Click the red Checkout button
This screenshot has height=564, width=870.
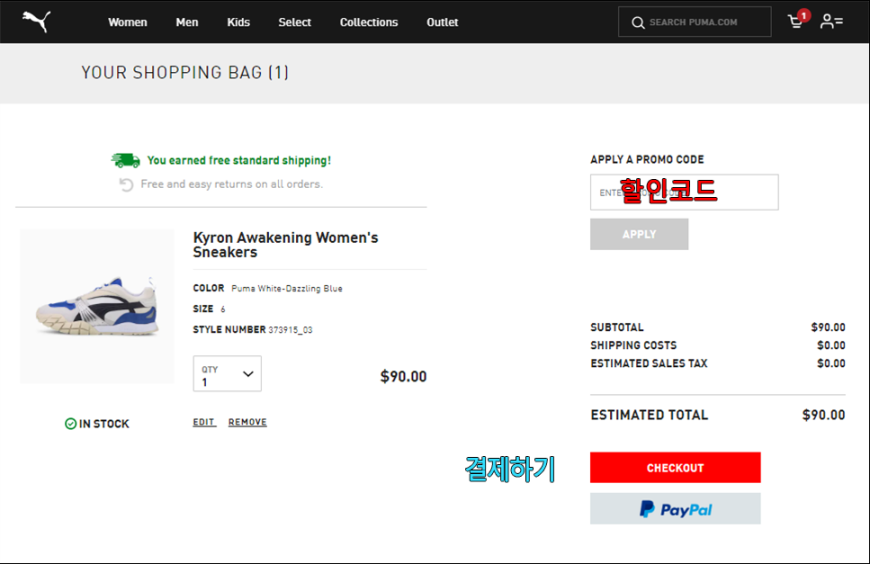click(675, 467)
